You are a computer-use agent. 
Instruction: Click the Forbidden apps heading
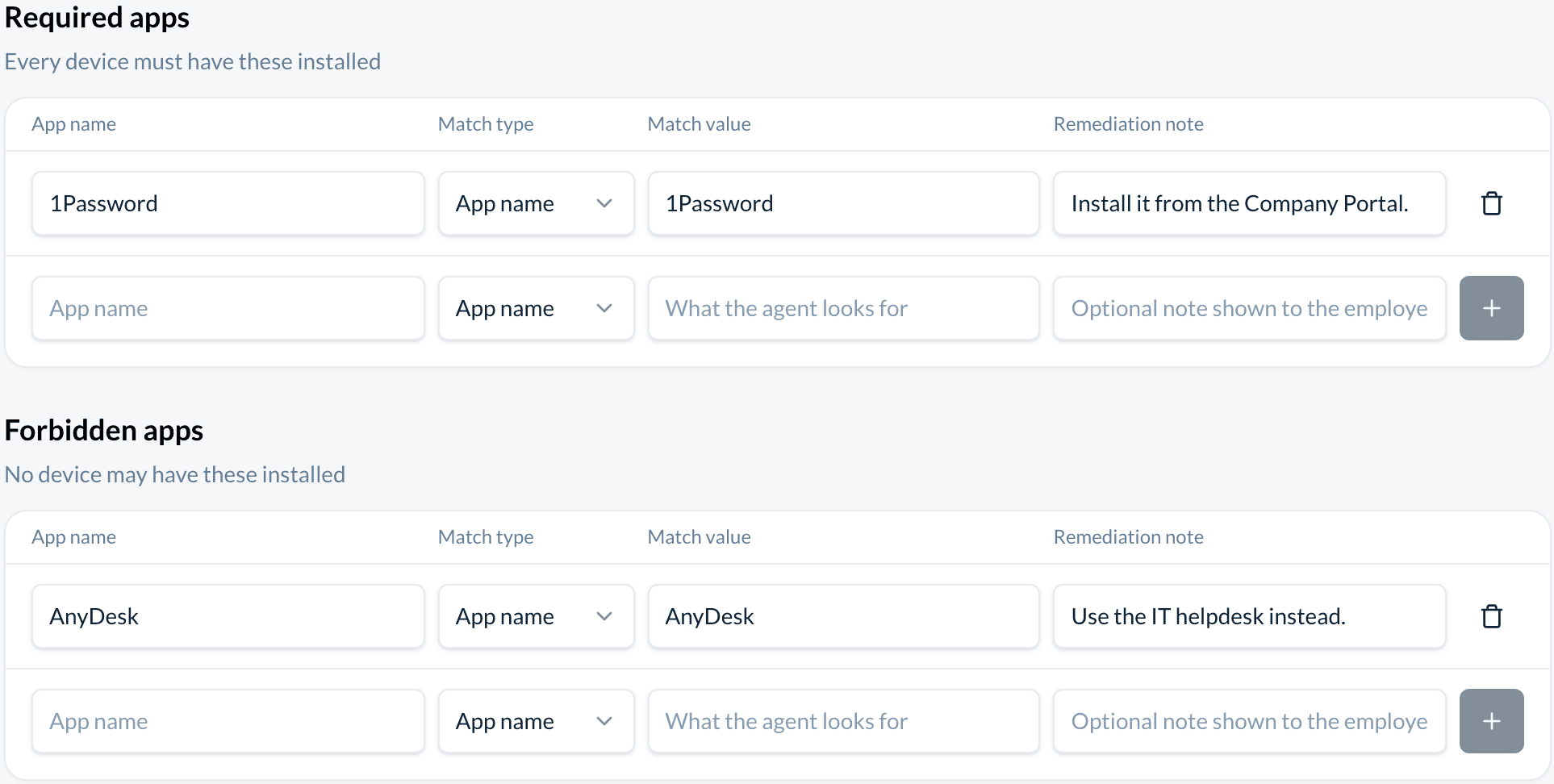point(104,430)
